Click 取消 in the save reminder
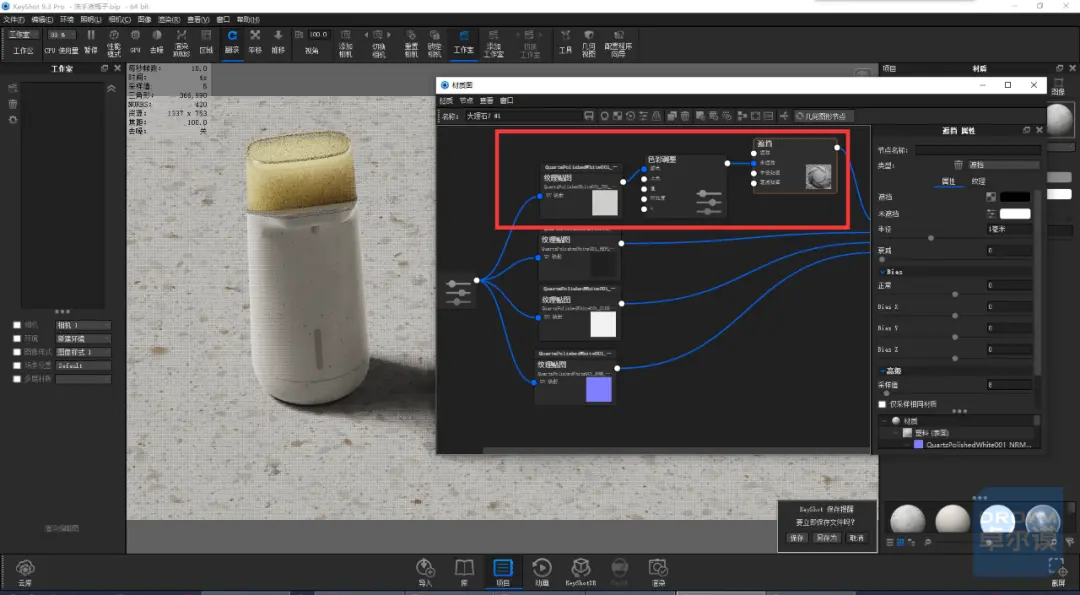1080x595 pixels. point(856,538)
